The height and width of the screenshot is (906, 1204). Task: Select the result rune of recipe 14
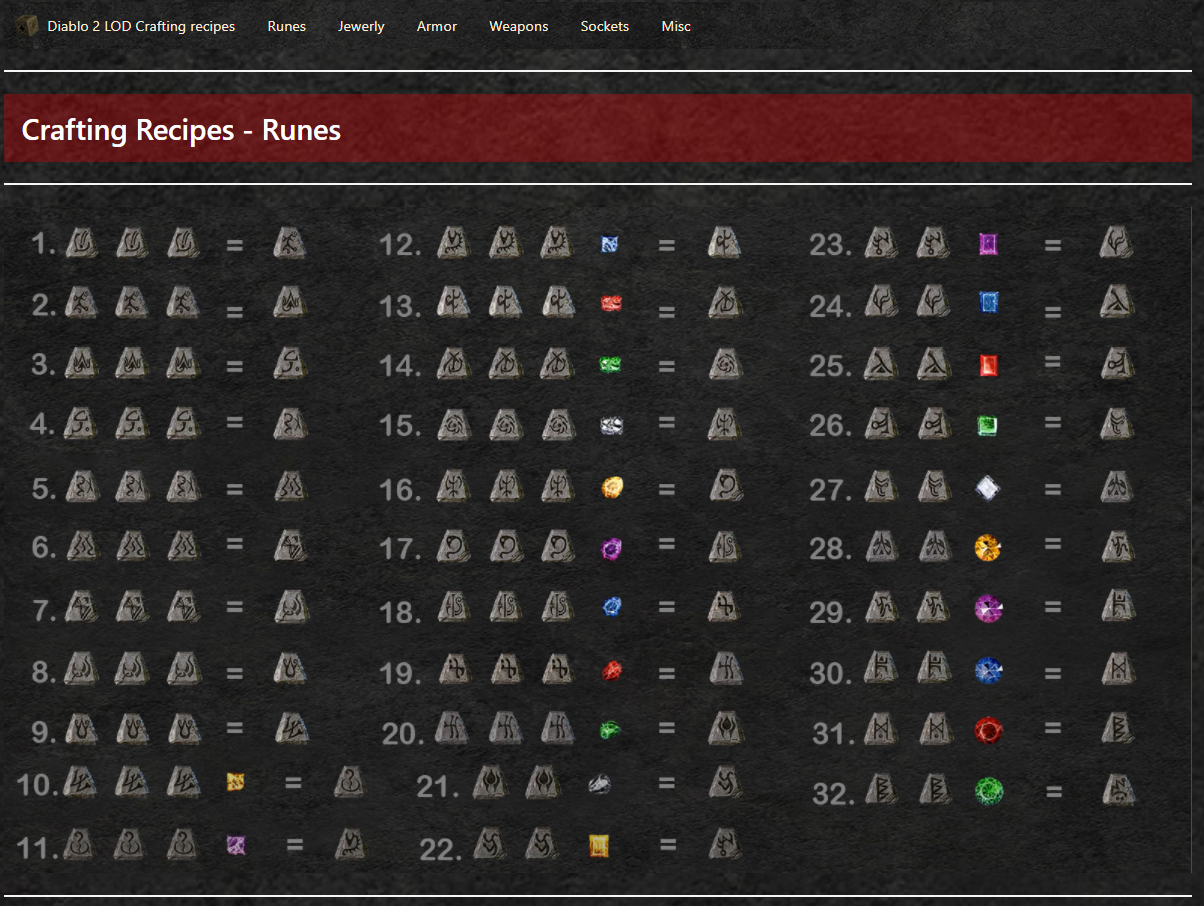point(724,364)
